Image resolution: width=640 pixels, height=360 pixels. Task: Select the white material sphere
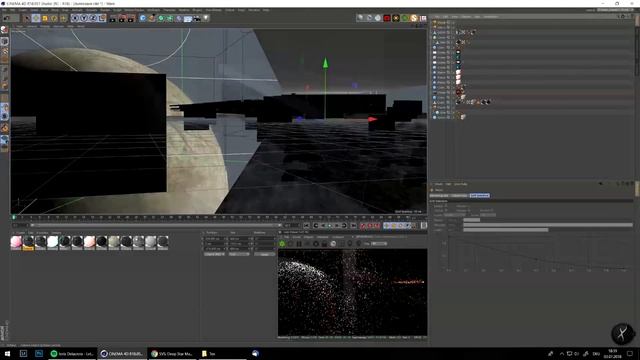[53, 242]
